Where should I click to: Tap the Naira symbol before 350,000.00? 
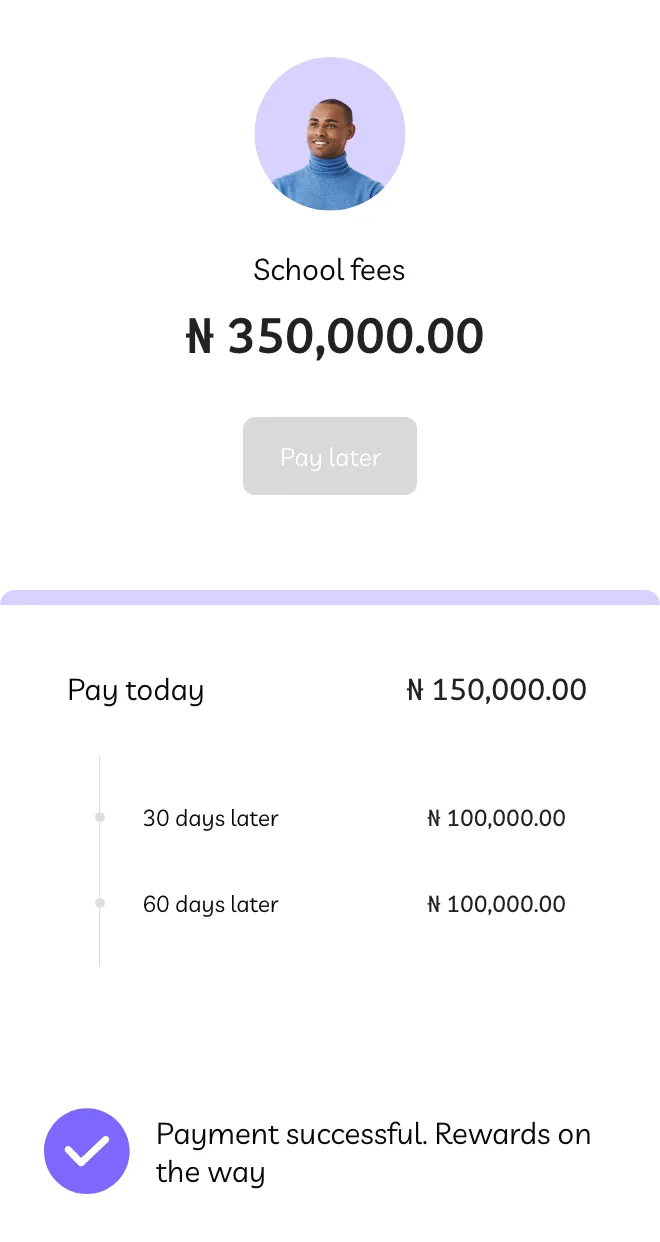tap(200, 337)
